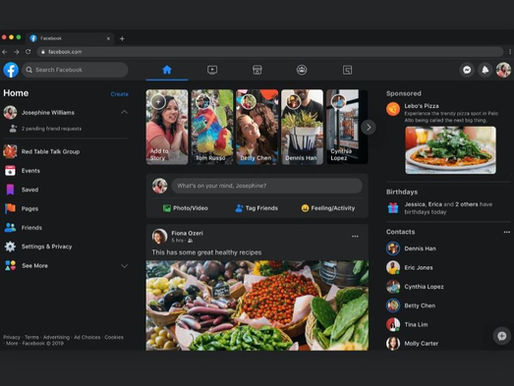Open Josephine Williams profile
Viewport: 514px width, 386px height.
(48, 112)
